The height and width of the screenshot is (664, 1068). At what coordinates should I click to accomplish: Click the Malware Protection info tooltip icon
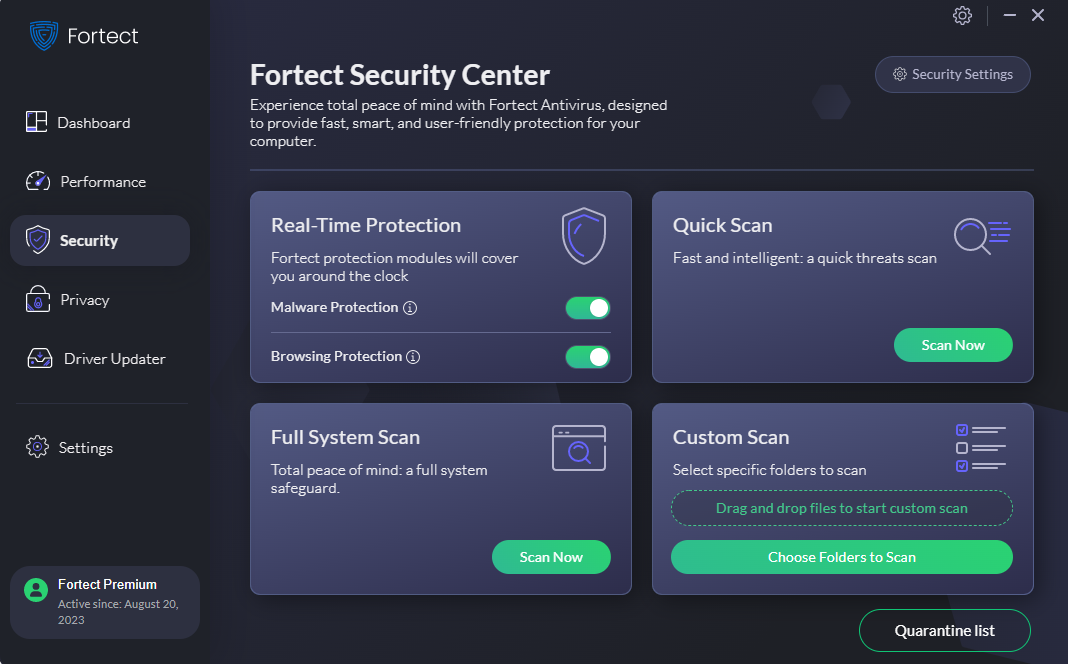410,308
